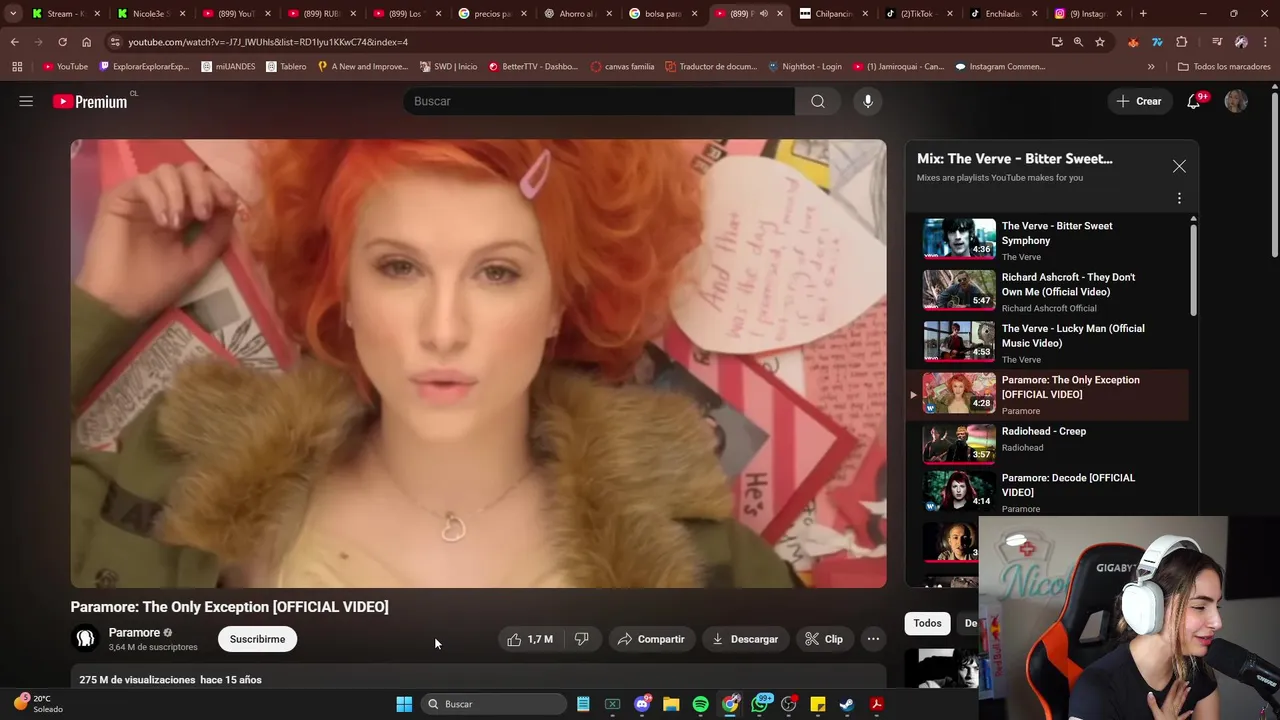Start voice search with the microphone icon
1280x720 pixels.
click(868, 101)
